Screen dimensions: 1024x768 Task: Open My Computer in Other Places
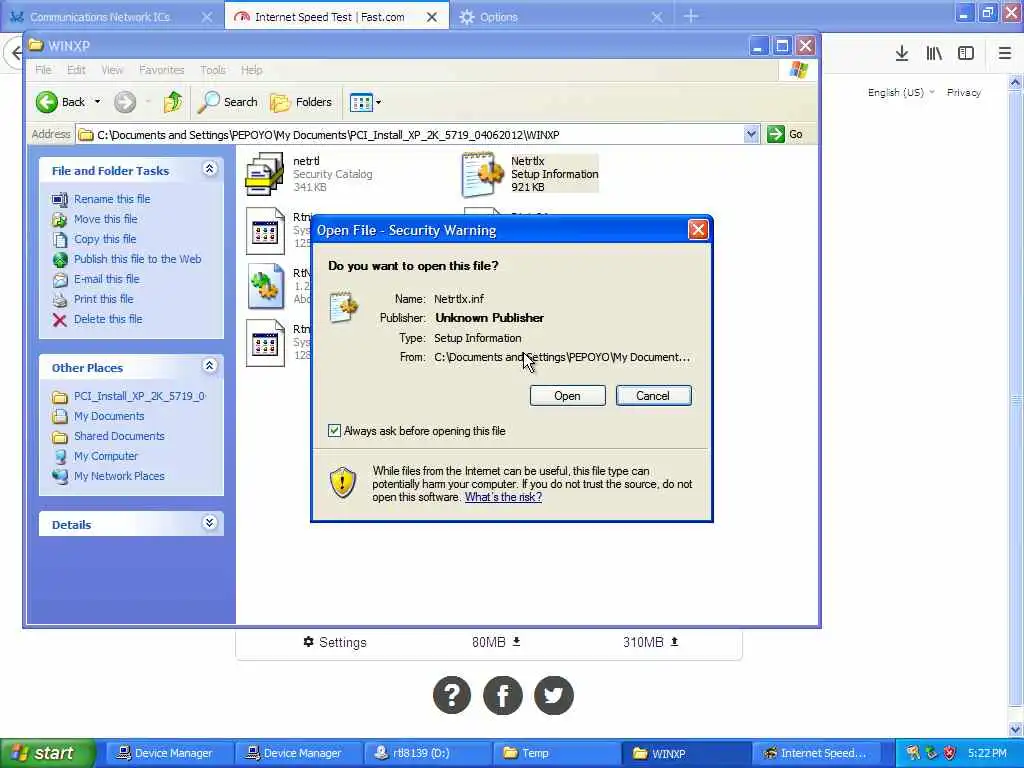click(106, 456)
